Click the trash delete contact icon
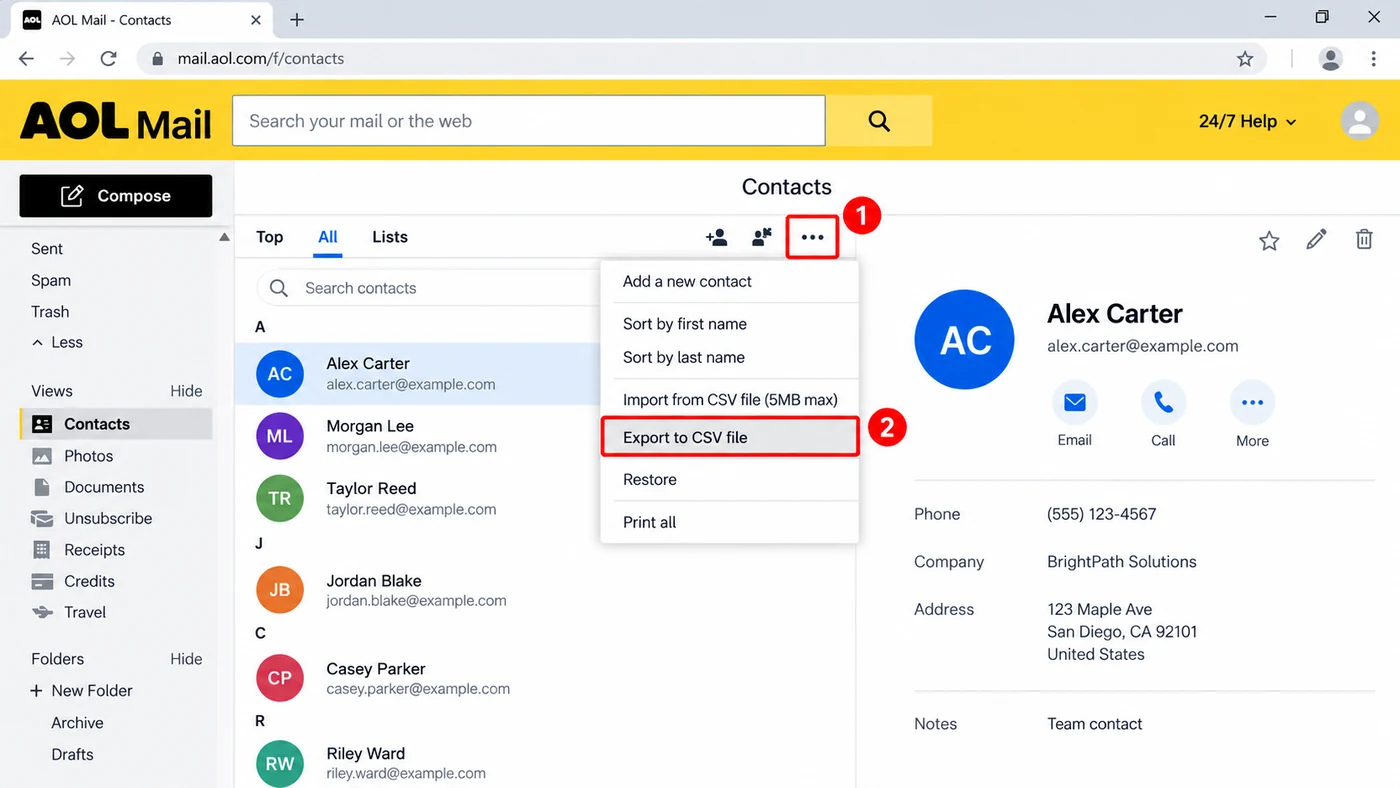The image size is (1400, 788). (x=1364, y=240)
